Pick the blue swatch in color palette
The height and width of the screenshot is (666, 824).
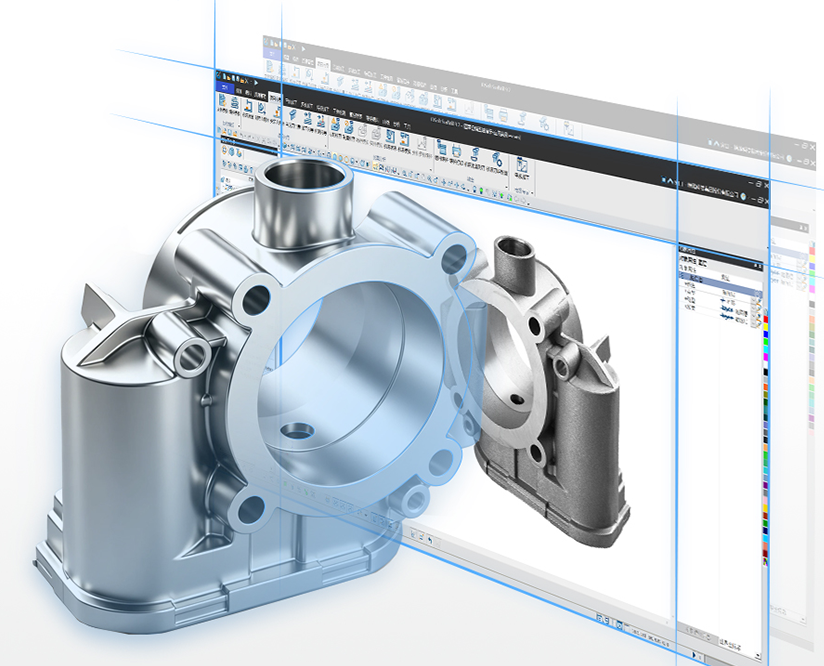(766, 334)
